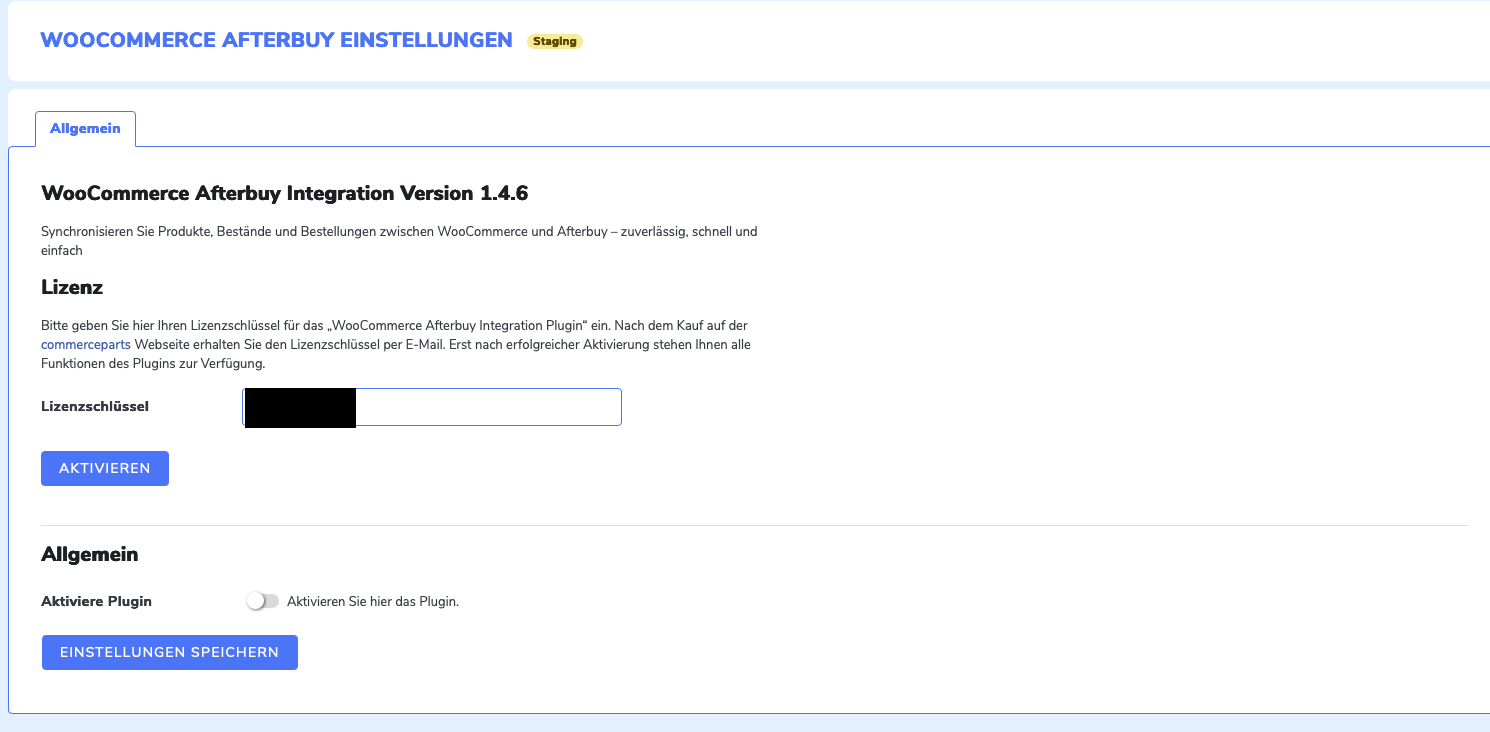Click the 'Synchronisieren Sie Produkte' description paragraph
This screenshot has height=732, width=1490.
[x=398, y=232]
